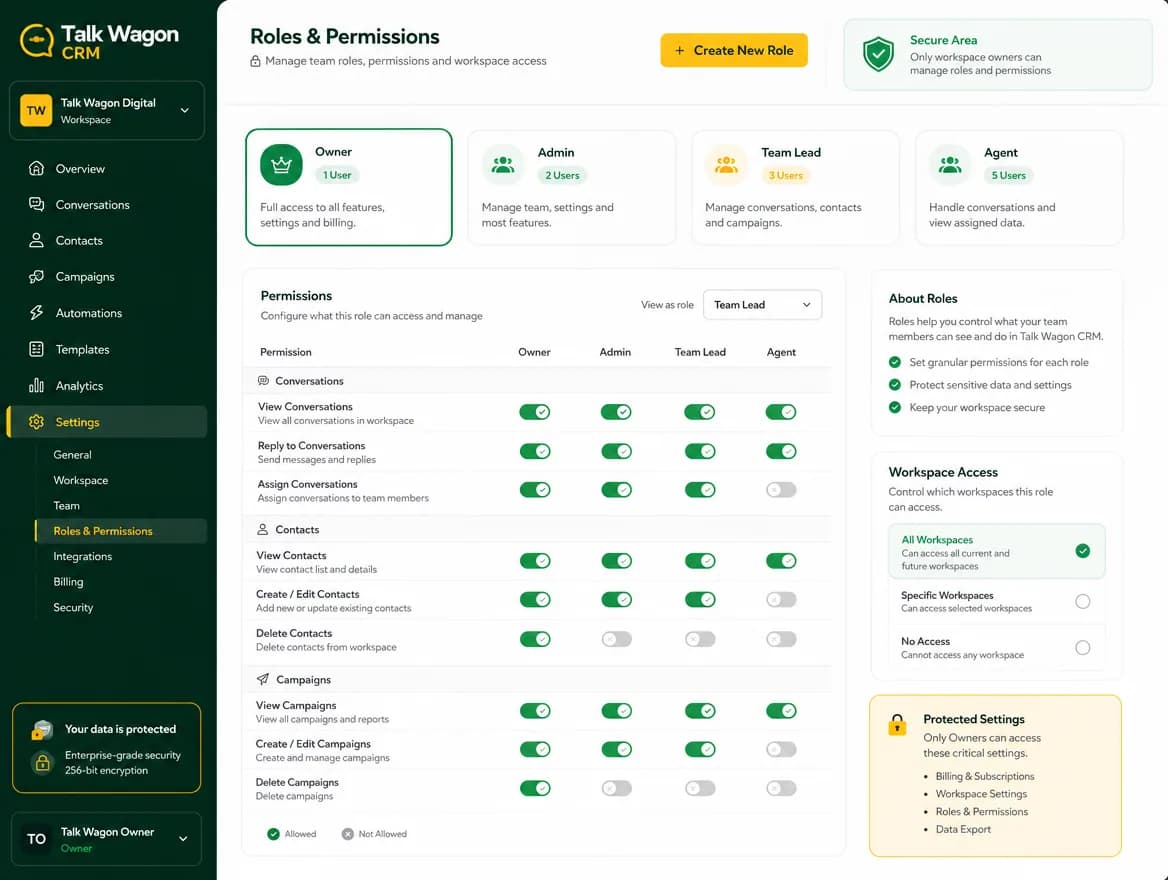Image resolution: width=1168 pixels, height=880 pixels.
Task: Click the Team Lead group icon on role card
Action: coord(726,165)
